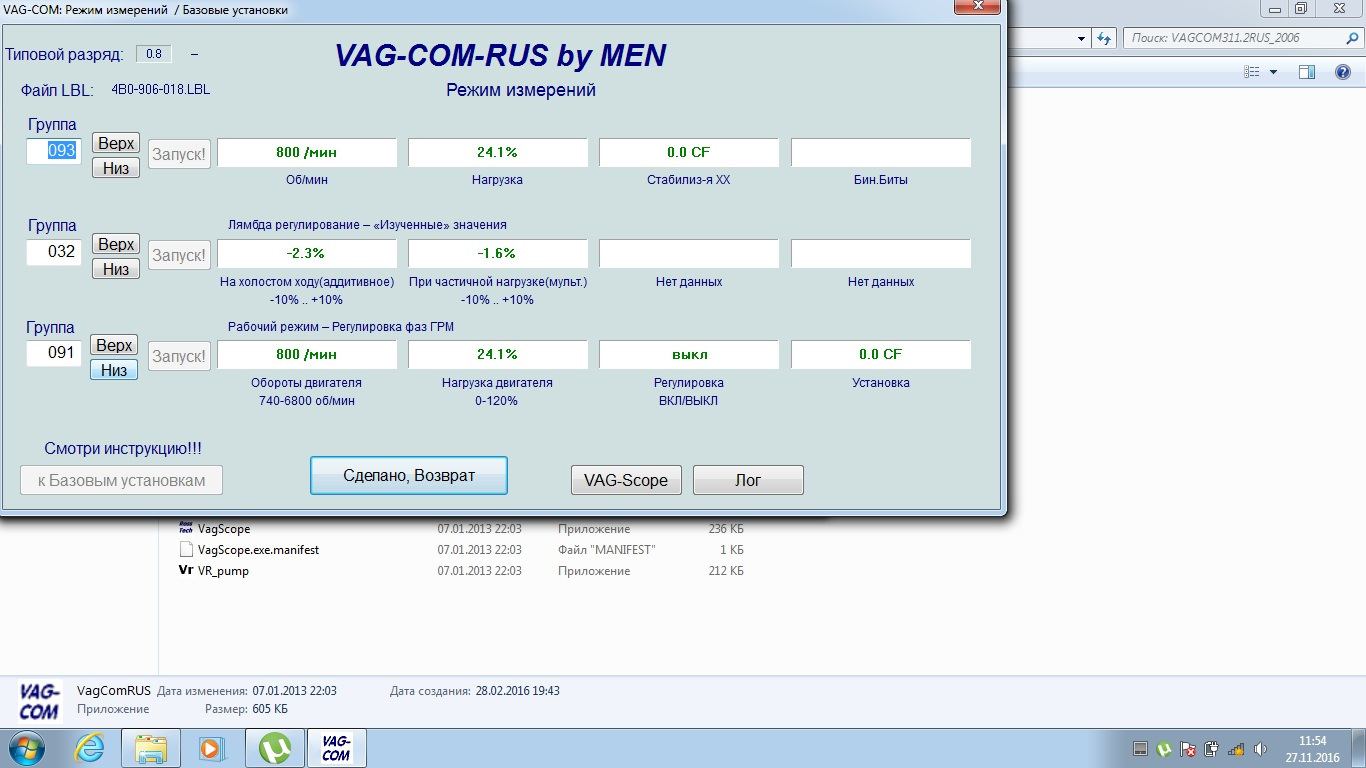Click the volume speaker tray icon
The height and width of the screenshot is (768, 1366).
pyautogui.click(x=1260, y=748)
